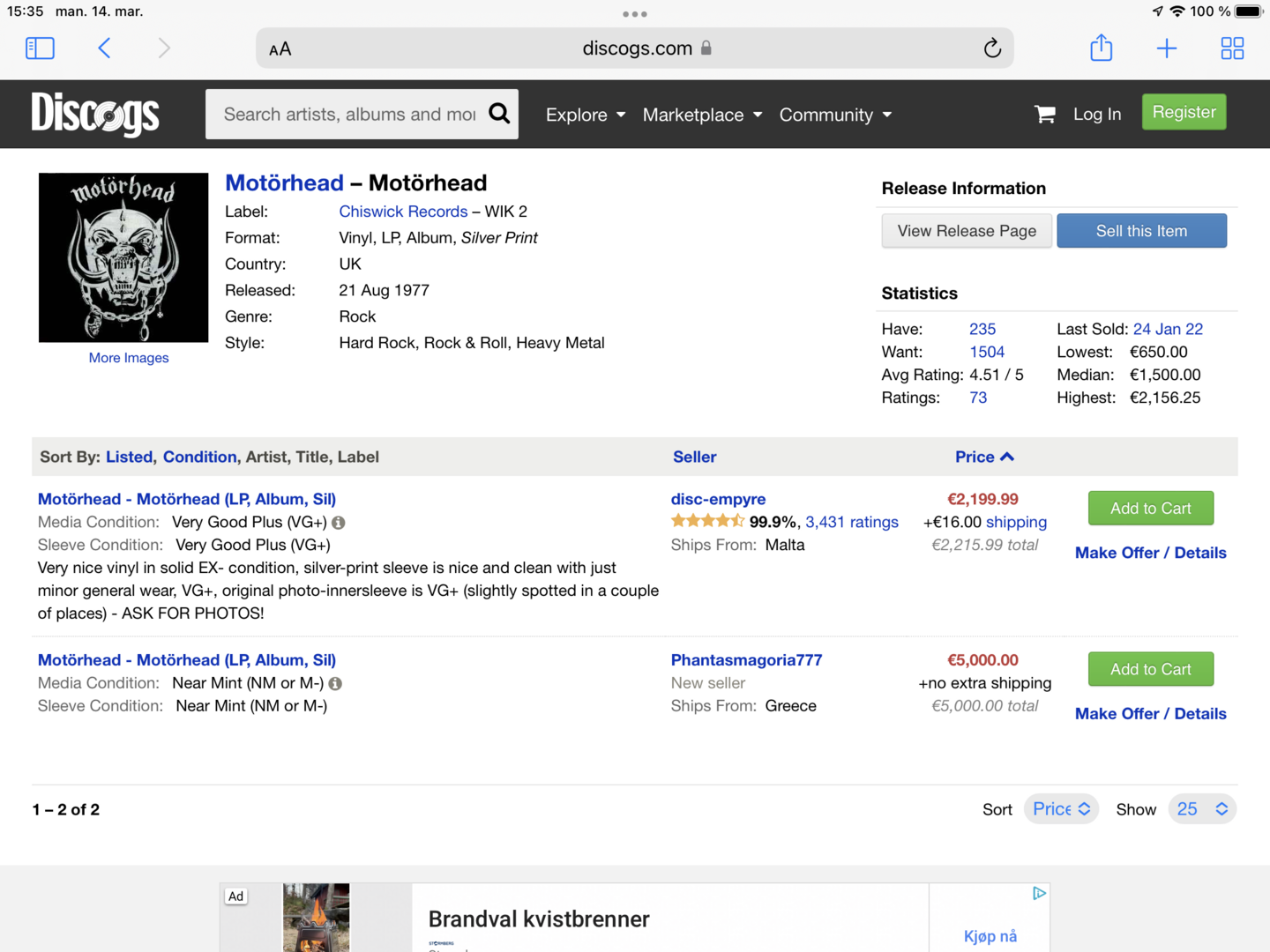Expand the Explore menu
Viewport: 1270px width, 952px height.
pos(586,115)
